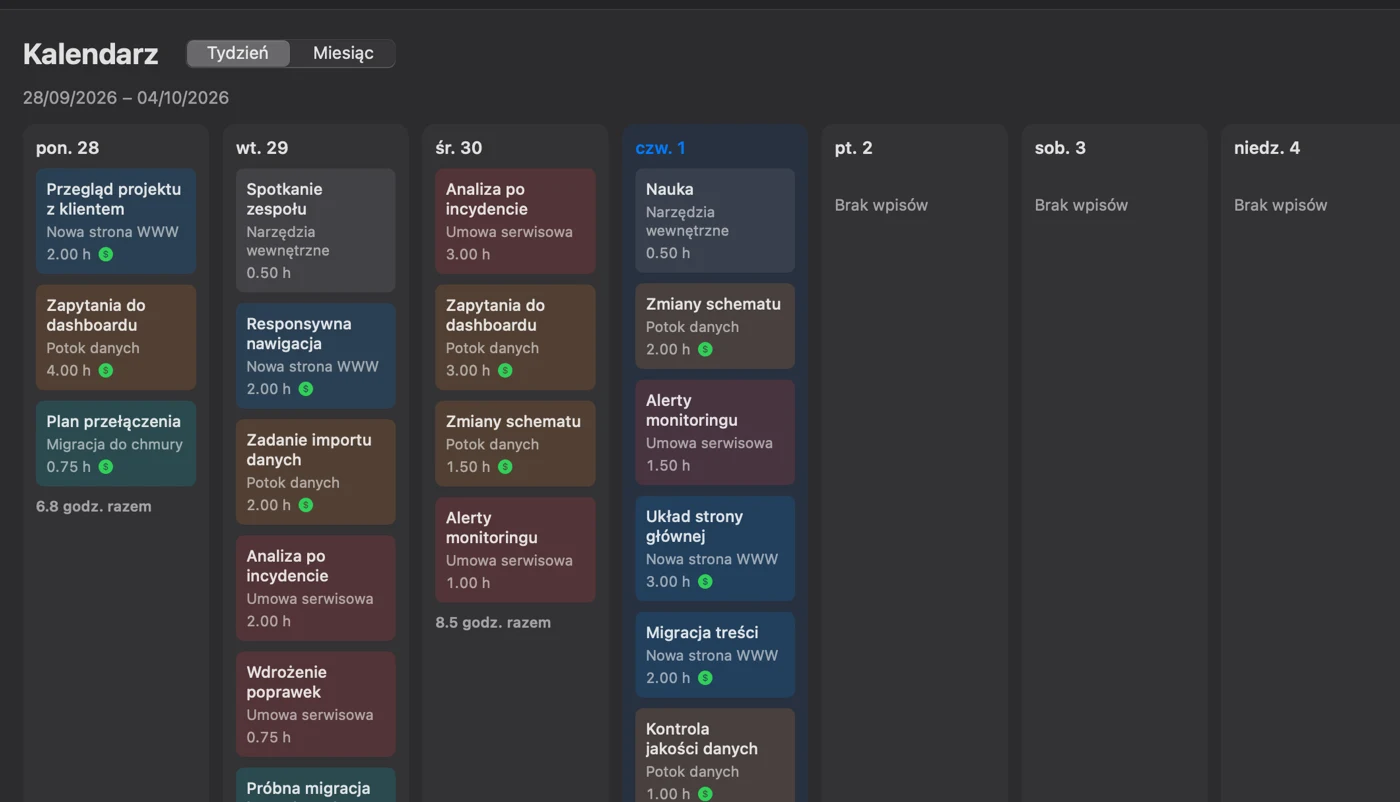
Task: Open Wednesday's Zmiany schematu entry
Action: point(515,443)
